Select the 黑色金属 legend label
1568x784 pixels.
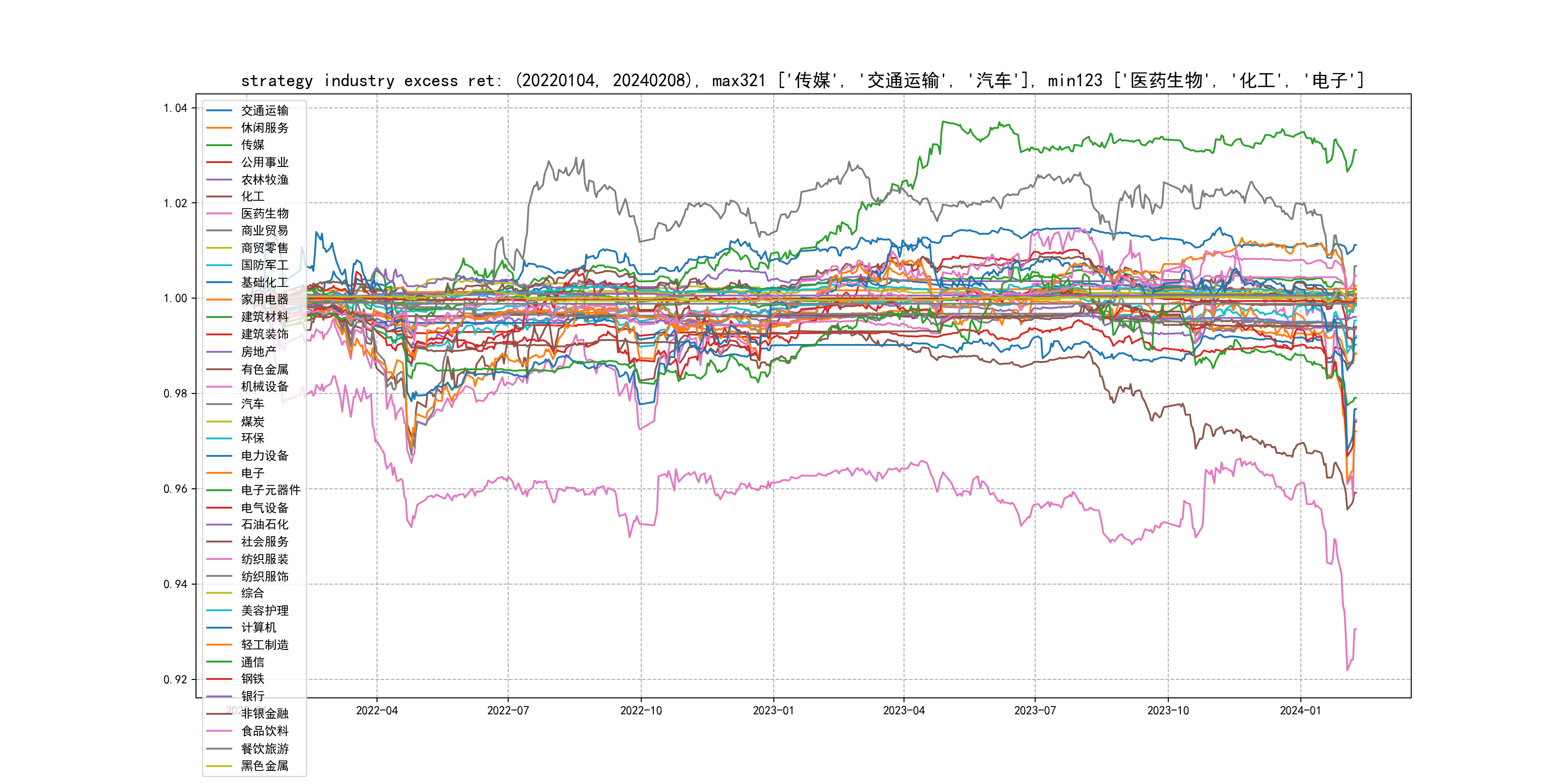pos(264,766)
